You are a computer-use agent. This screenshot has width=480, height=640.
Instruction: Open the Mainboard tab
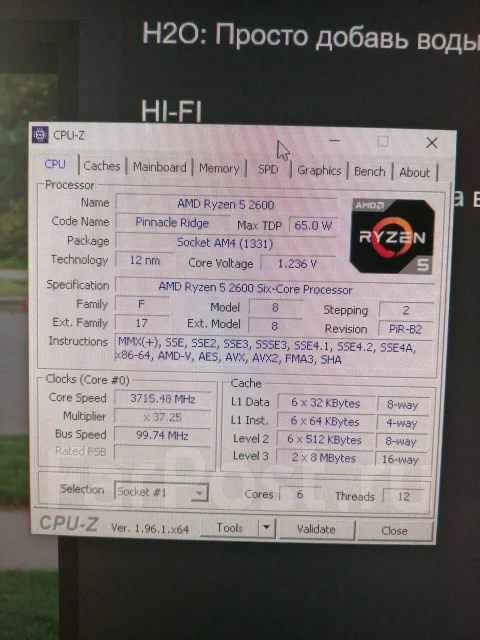click(x=159, y=167)
